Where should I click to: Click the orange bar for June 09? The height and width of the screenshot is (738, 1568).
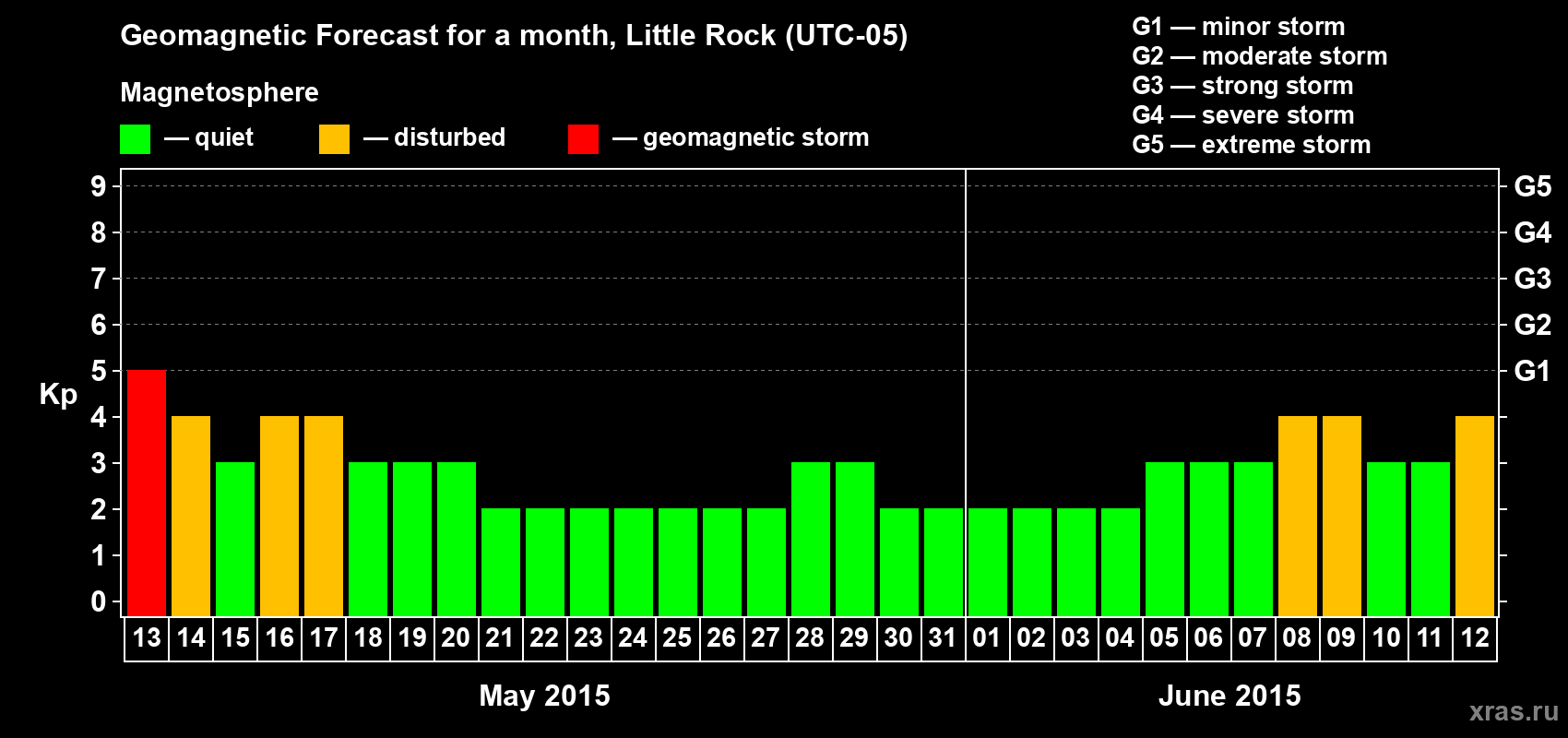[x=1342, y=517]
